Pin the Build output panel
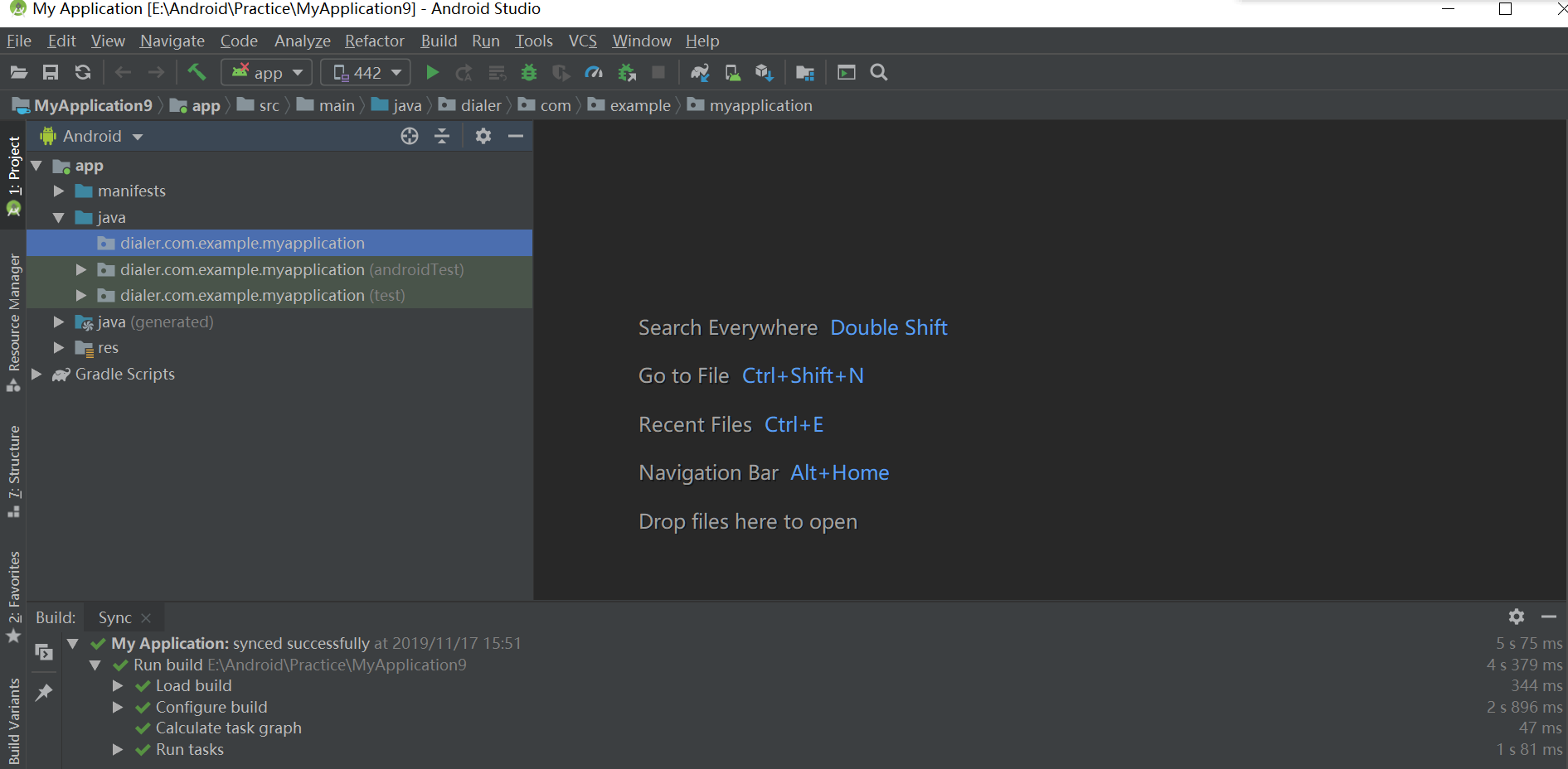The image size is (1568, 769). (x=44, y=692)
